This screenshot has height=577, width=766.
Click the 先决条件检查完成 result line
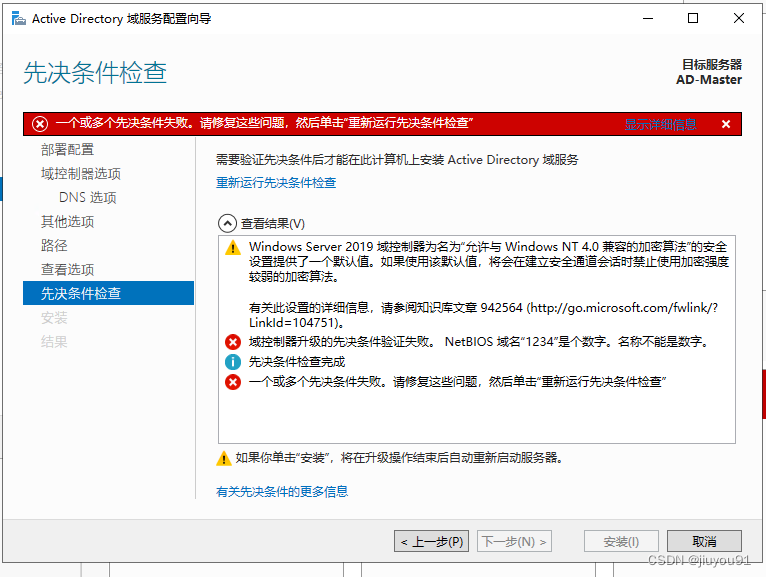tap(297, 362)
